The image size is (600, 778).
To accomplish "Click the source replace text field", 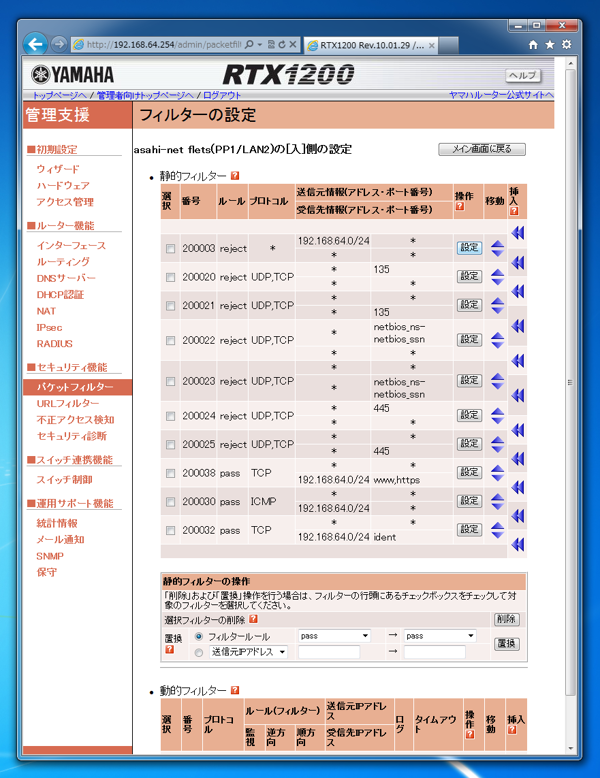I will pyautogui.click(x=329, y=652).
